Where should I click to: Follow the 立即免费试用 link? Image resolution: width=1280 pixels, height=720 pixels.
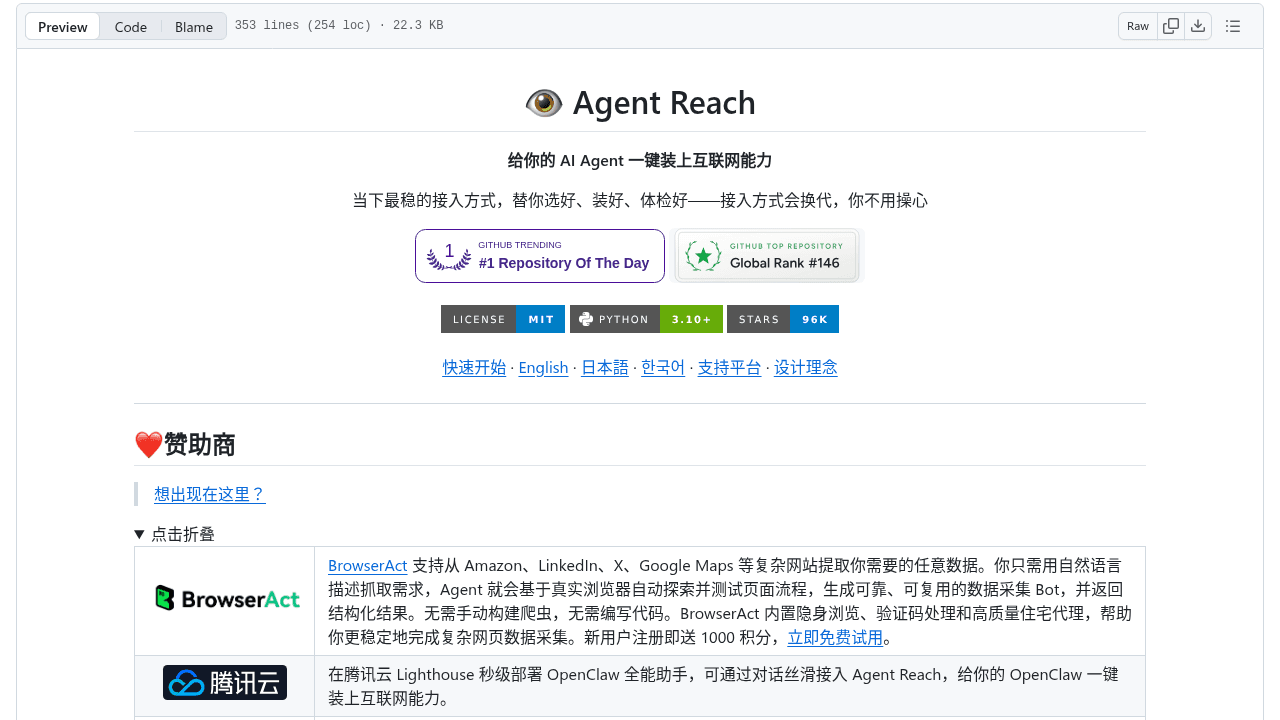(x=835, y=637)
